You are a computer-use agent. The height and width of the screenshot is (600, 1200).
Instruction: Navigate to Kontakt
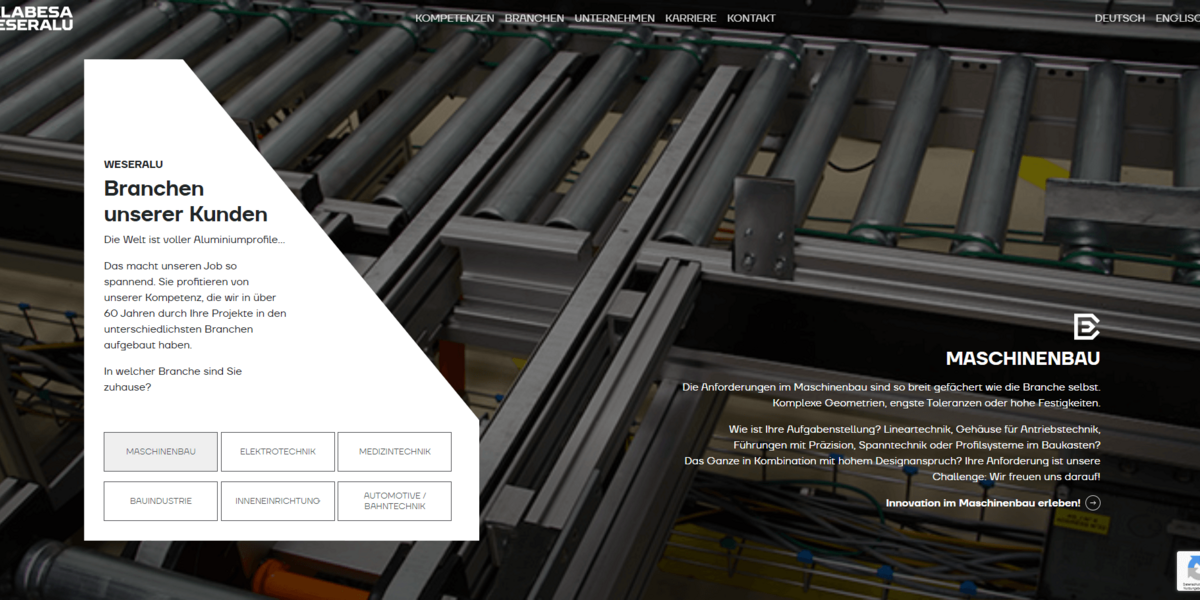point(751,18)
